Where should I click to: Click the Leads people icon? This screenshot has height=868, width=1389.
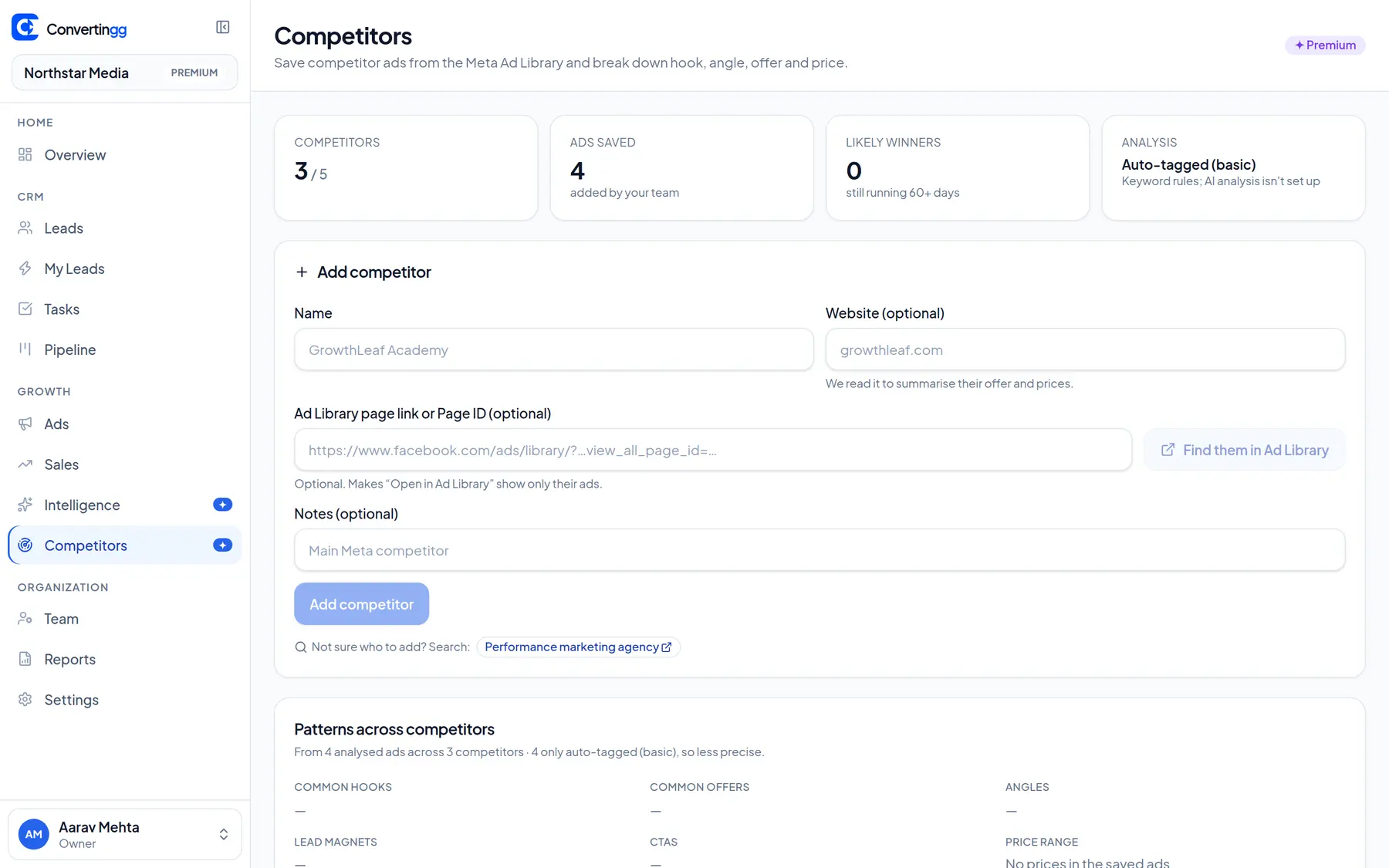tap(25, 228)
